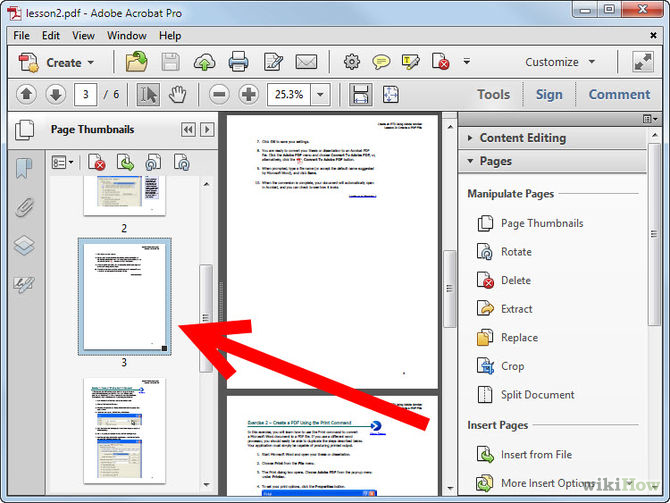
Task: Expand the thumbnails panel right-arrow button
Action: [x=207, y=129]
